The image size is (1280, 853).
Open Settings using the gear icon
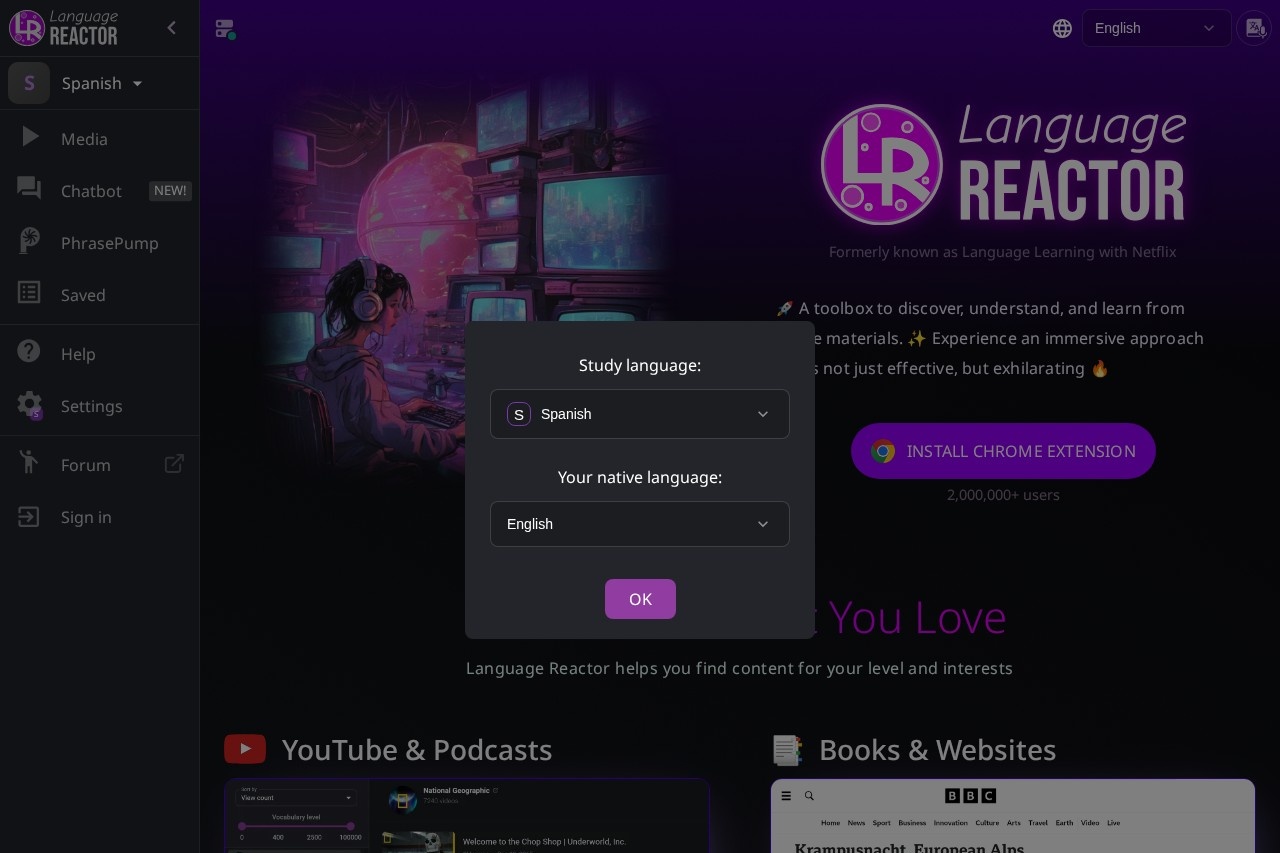tap(29, 406)
